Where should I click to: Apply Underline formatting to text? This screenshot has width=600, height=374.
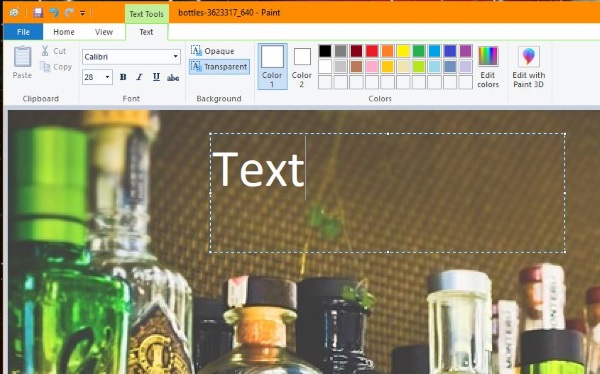[x=156, y=77]
